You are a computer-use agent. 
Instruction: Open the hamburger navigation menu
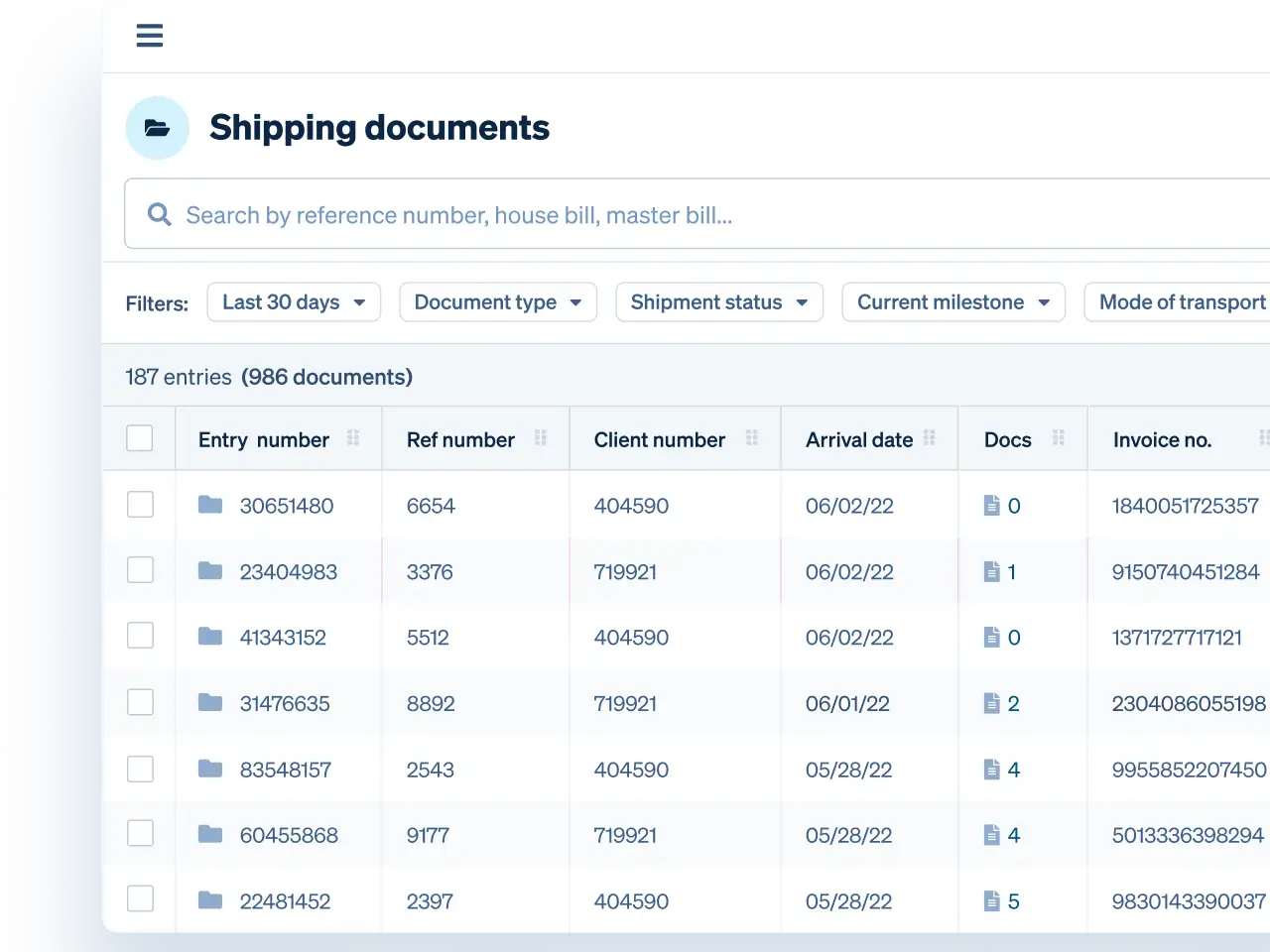(150, 36)
